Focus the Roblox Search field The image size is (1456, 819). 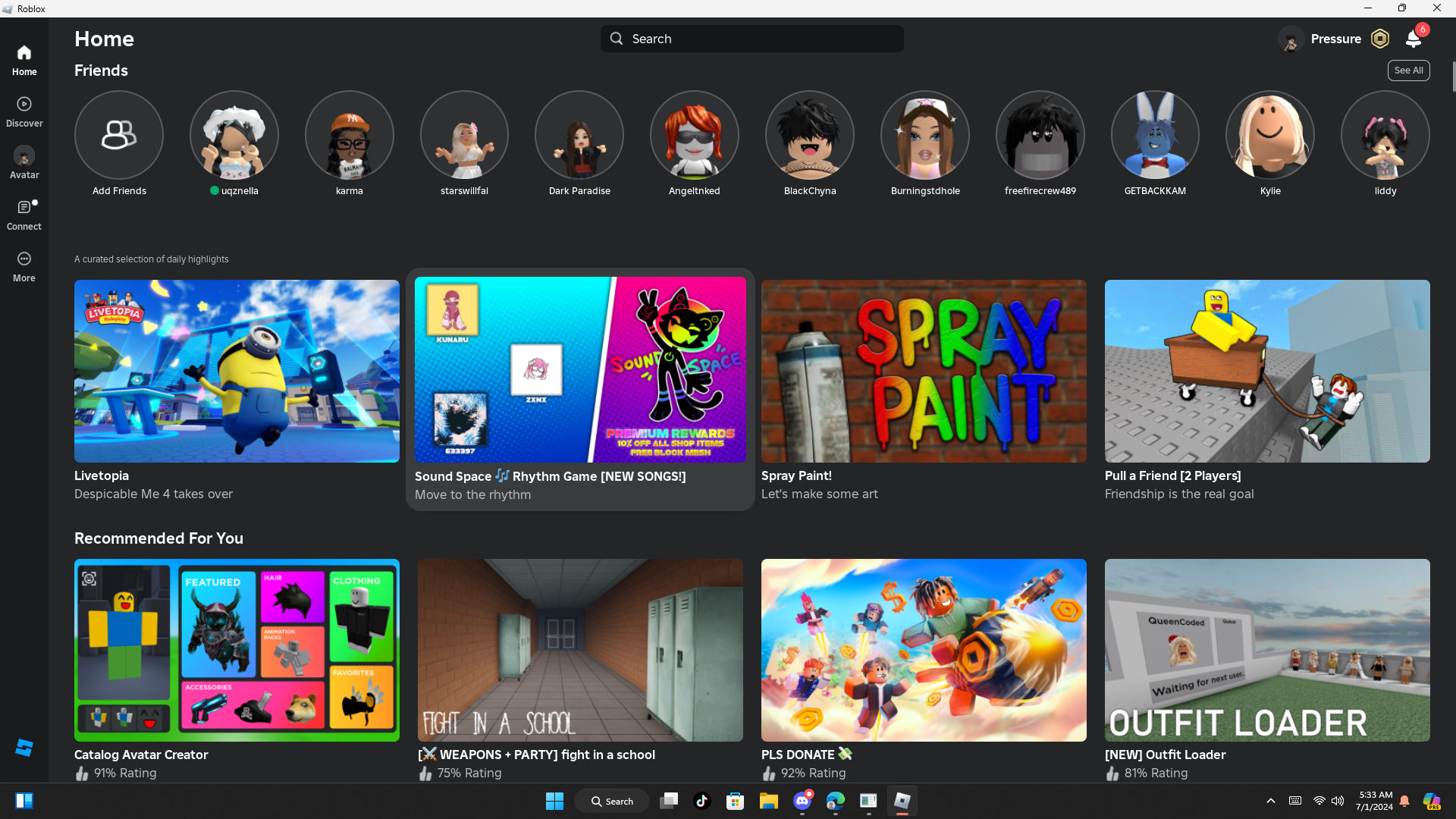coord(752,39)
